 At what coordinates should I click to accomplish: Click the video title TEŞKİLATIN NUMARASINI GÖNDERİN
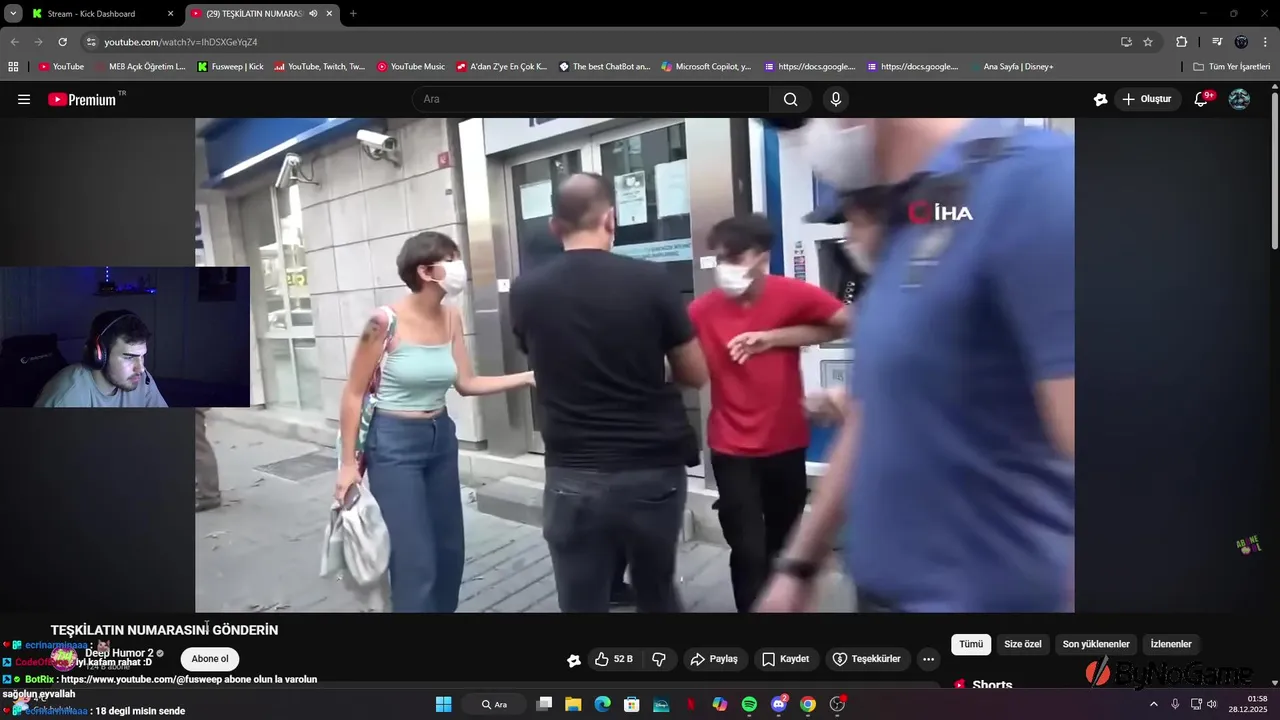(164, 630)
